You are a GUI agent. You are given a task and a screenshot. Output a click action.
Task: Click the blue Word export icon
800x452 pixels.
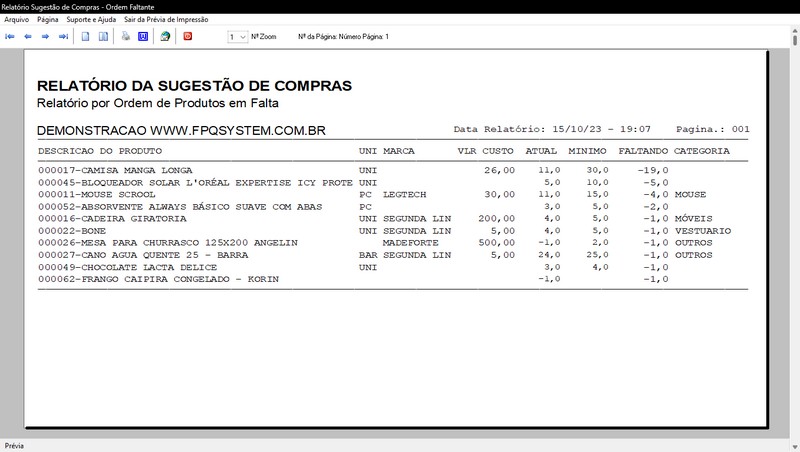tap(143, 37)
